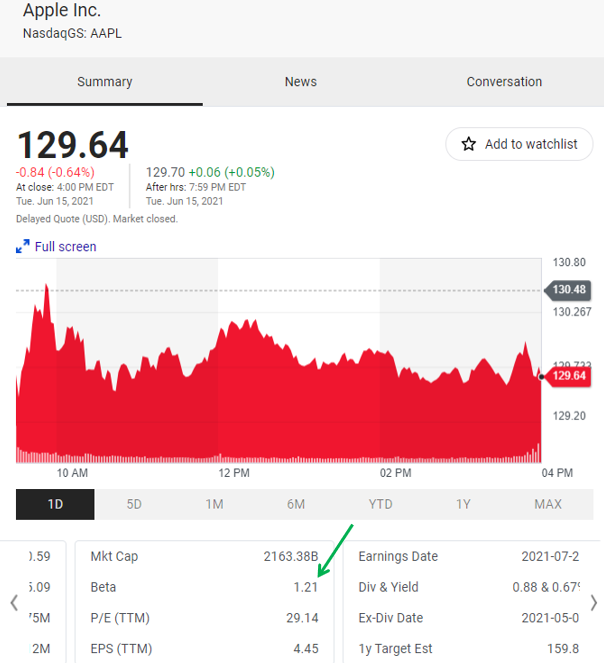This screenshot has height=663, width=604.
Task: Show the MAX chart range
Action: (x=548, y=504)
